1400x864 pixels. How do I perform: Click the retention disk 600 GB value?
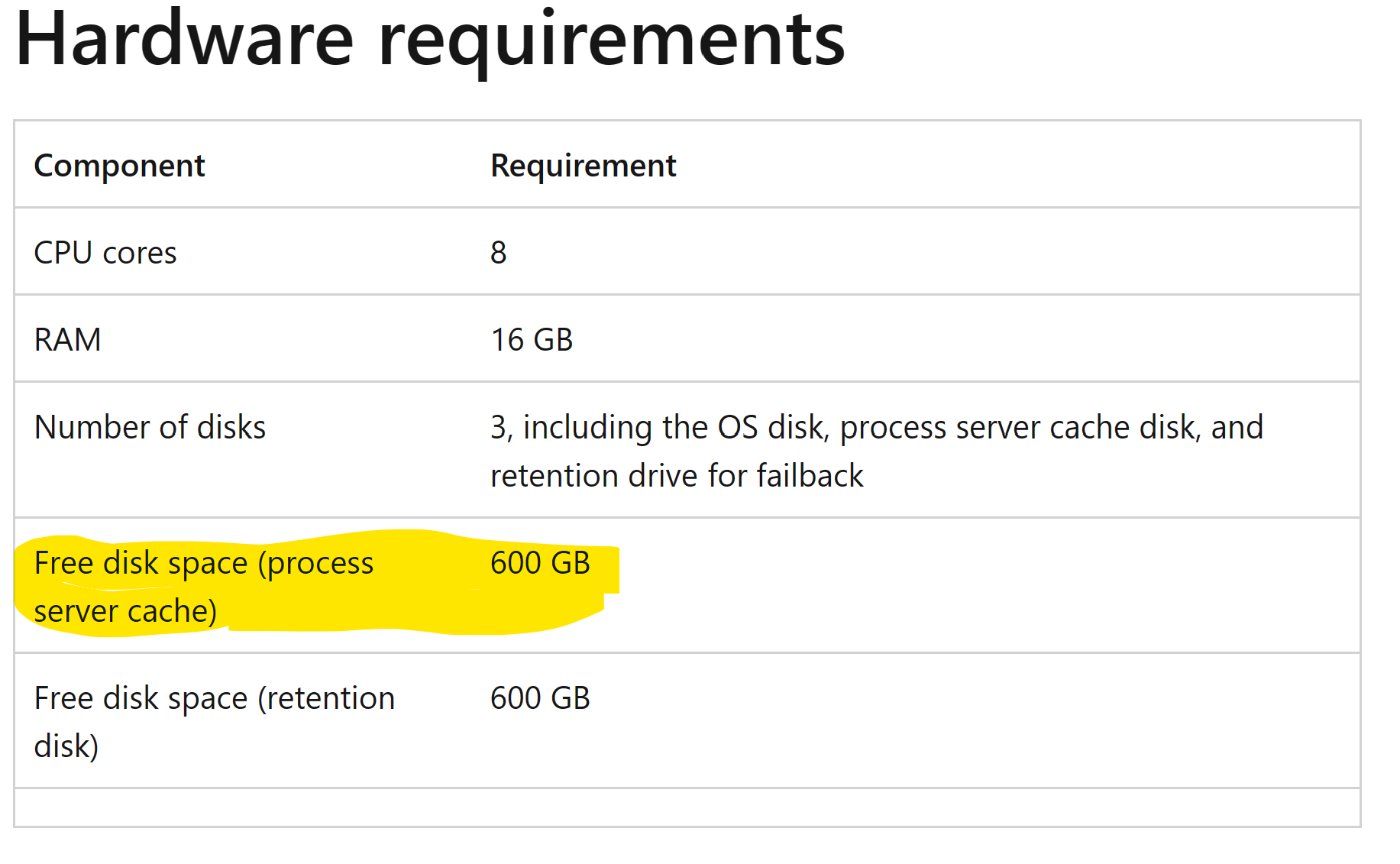pyautogui.click(x=540, y=698)
